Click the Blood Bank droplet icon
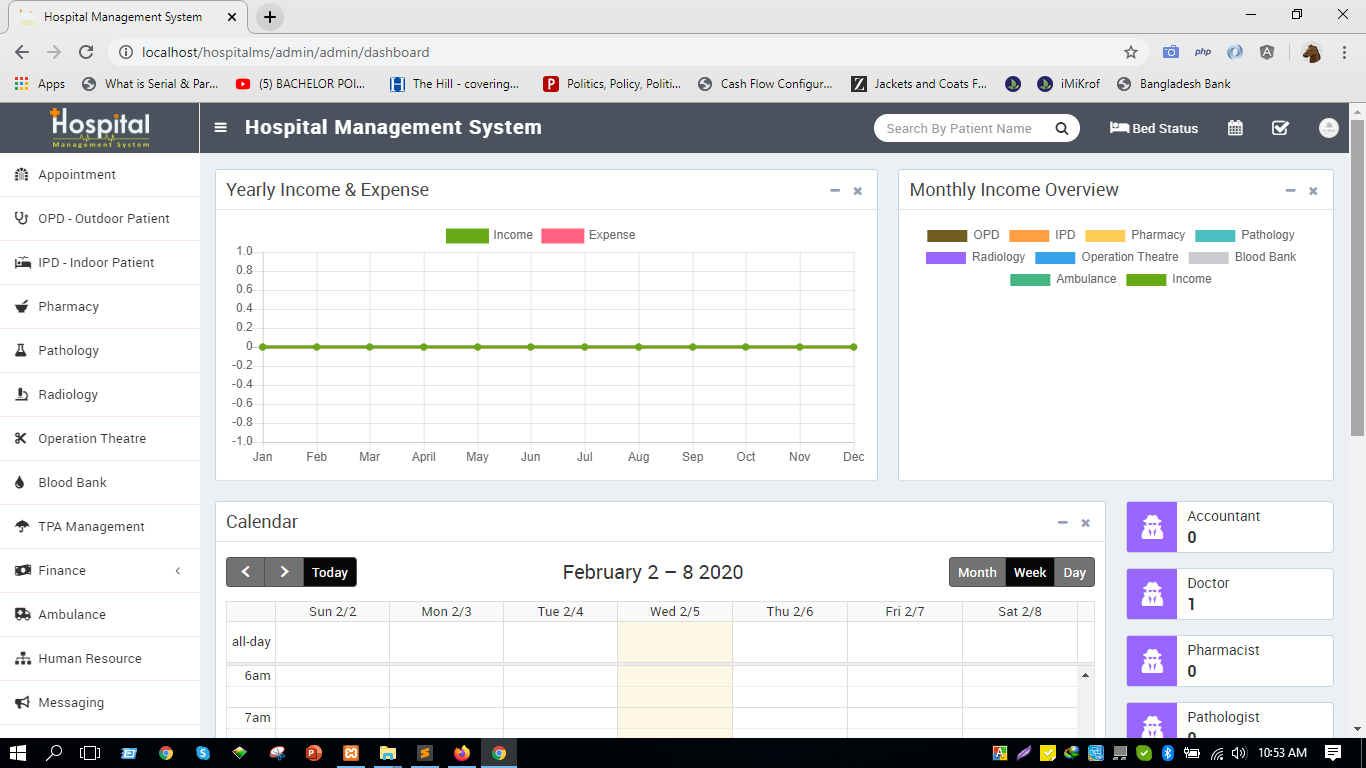This screenshot has width=1366, height=768. click(x=21, y=483)
